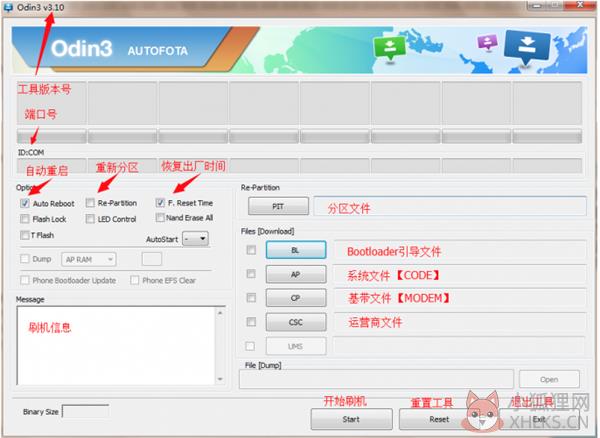
Task: Click the Message box scroll up arrow
Action: click(x=220, y=313)
